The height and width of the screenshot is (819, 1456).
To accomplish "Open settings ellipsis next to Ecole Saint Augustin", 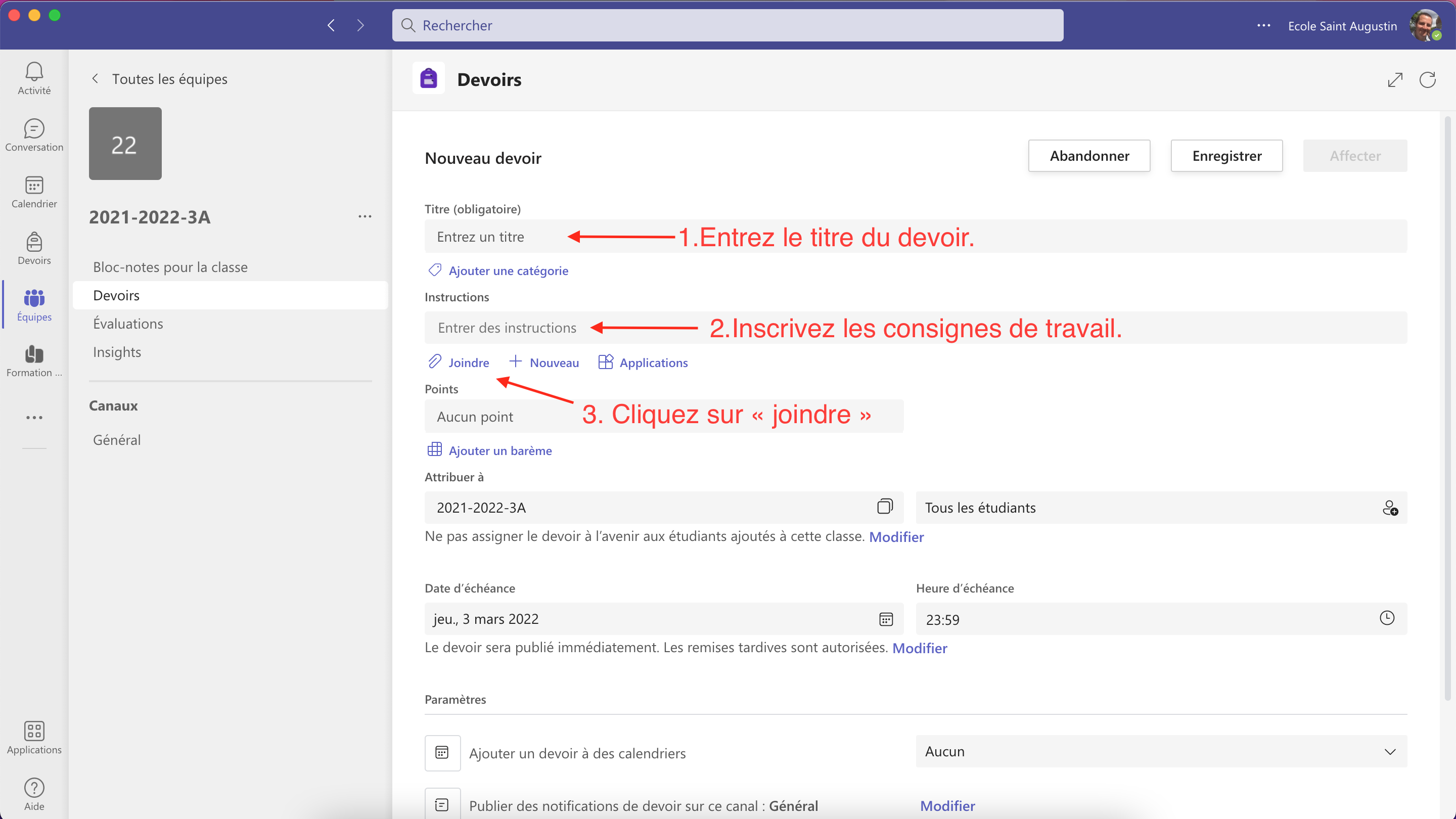I will [x=1264, y=25].
